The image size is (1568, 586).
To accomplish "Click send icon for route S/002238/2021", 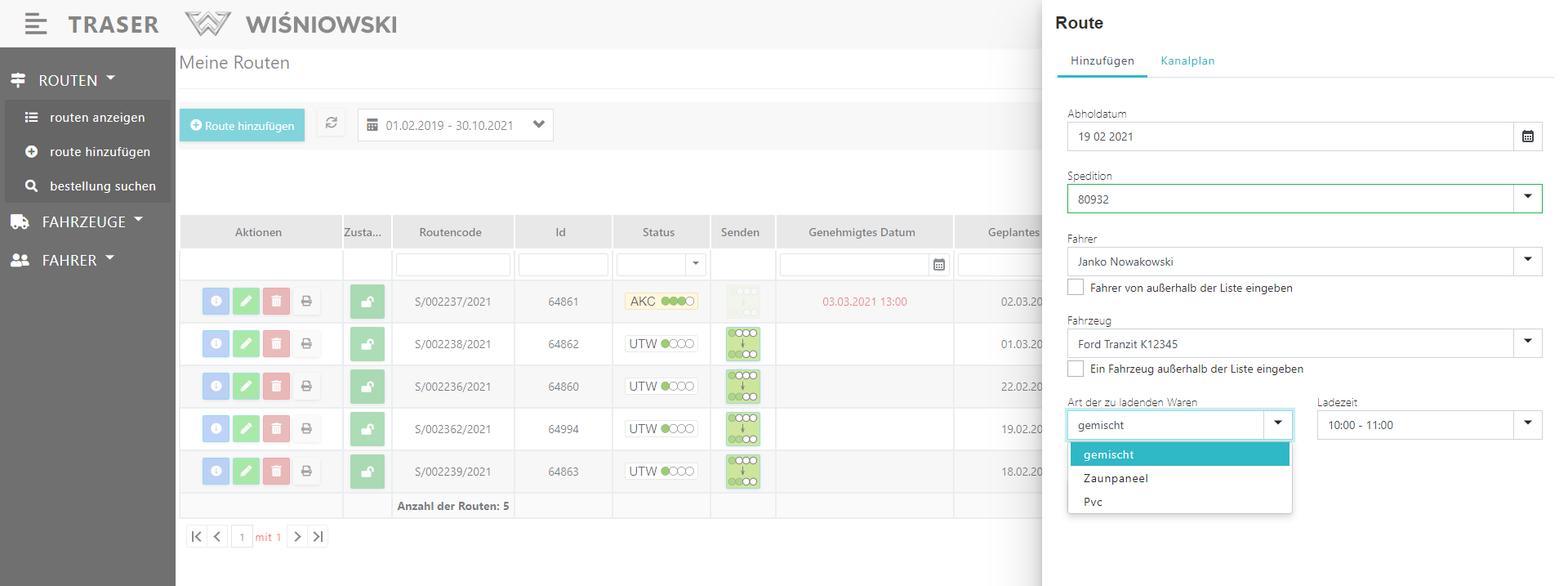I will tap(742, 344).
